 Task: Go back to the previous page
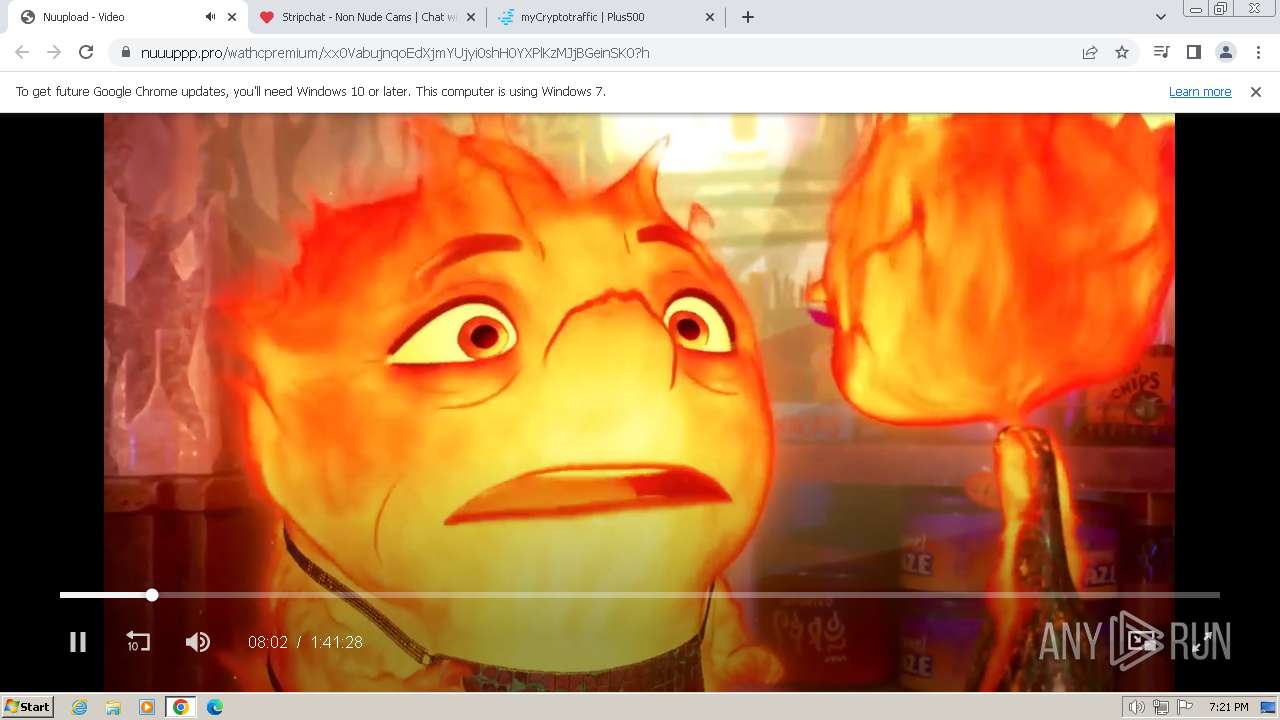point(22,52)
